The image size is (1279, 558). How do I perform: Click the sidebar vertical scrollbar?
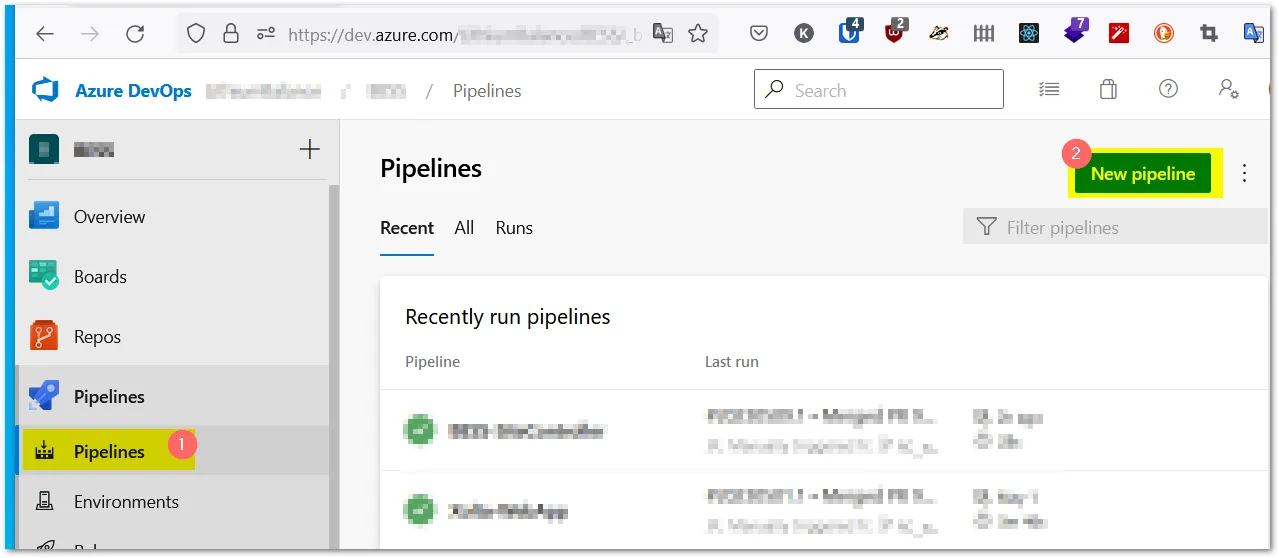tap(334, 365)
